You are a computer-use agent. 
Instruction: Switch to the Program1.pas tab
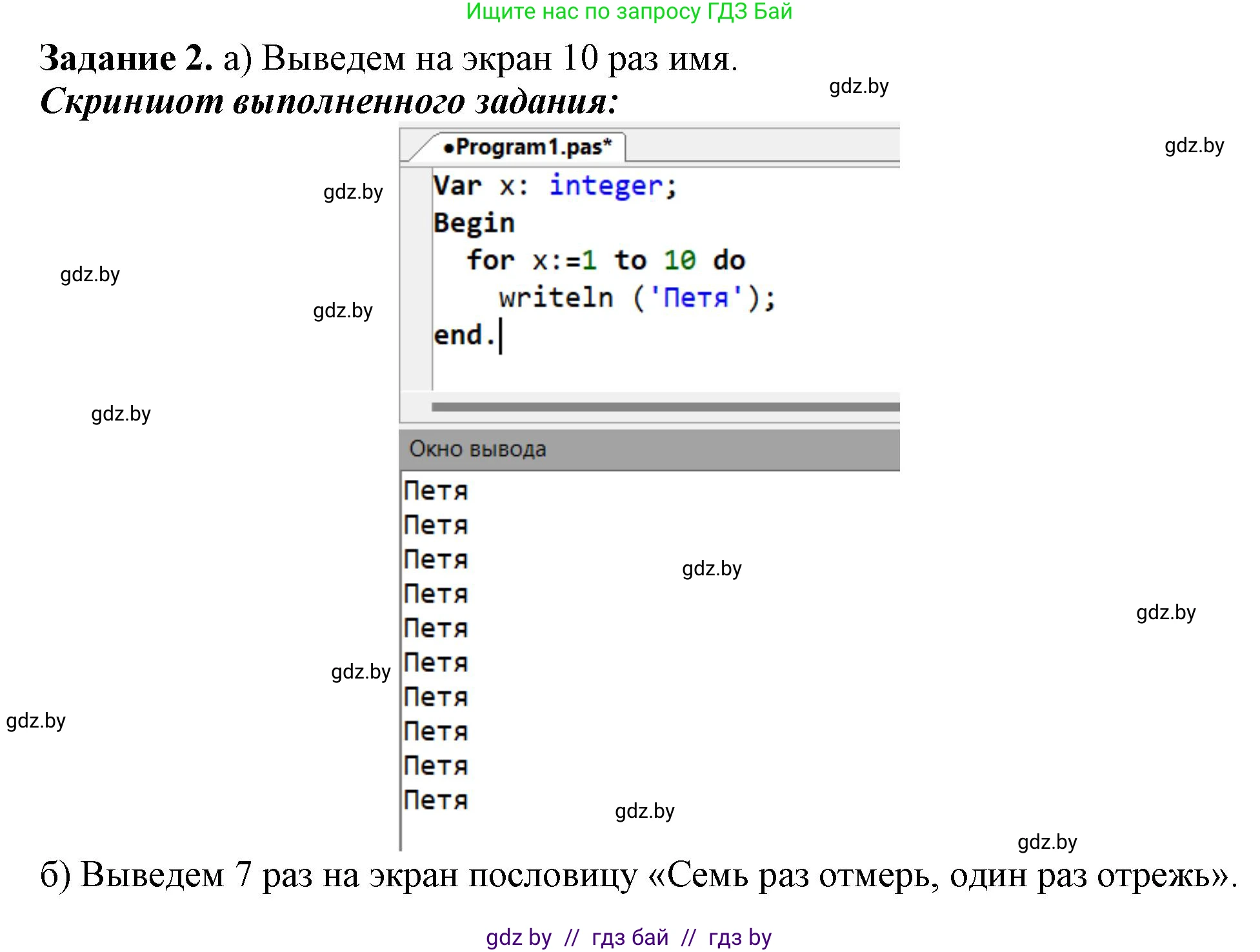528,147
